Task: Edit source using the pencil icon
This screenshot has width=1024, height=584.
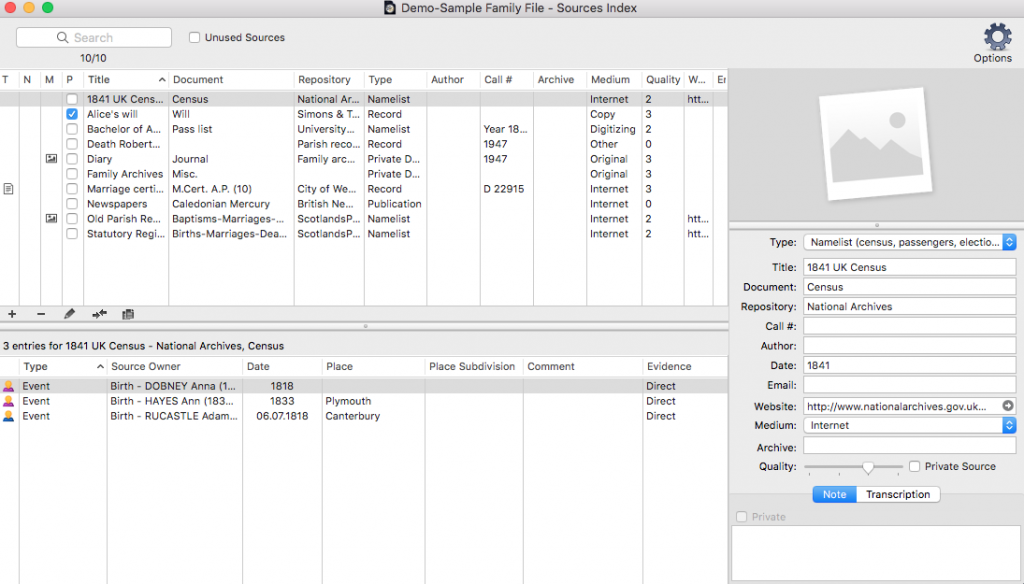Action: [x=69, y=314]
